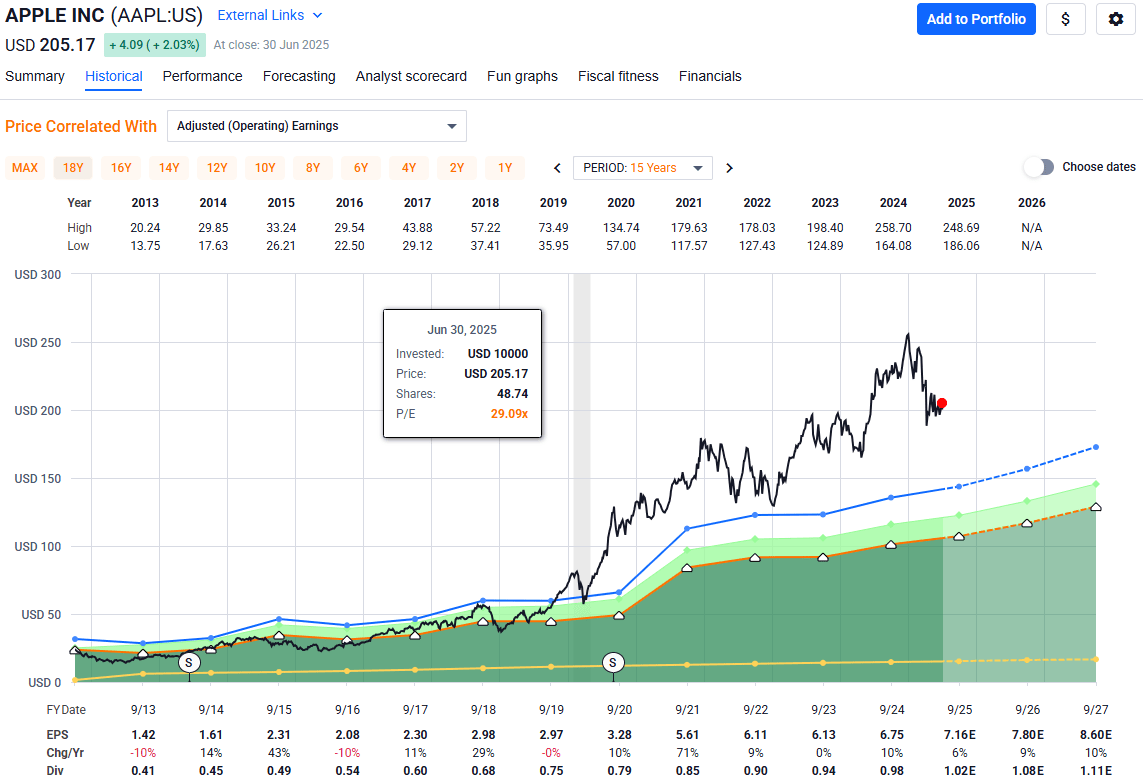Open the PERIOD: 15 Years dropdown
This screenshot has height=777, width=1143.
pyautogui.click(x=643, y=168)
